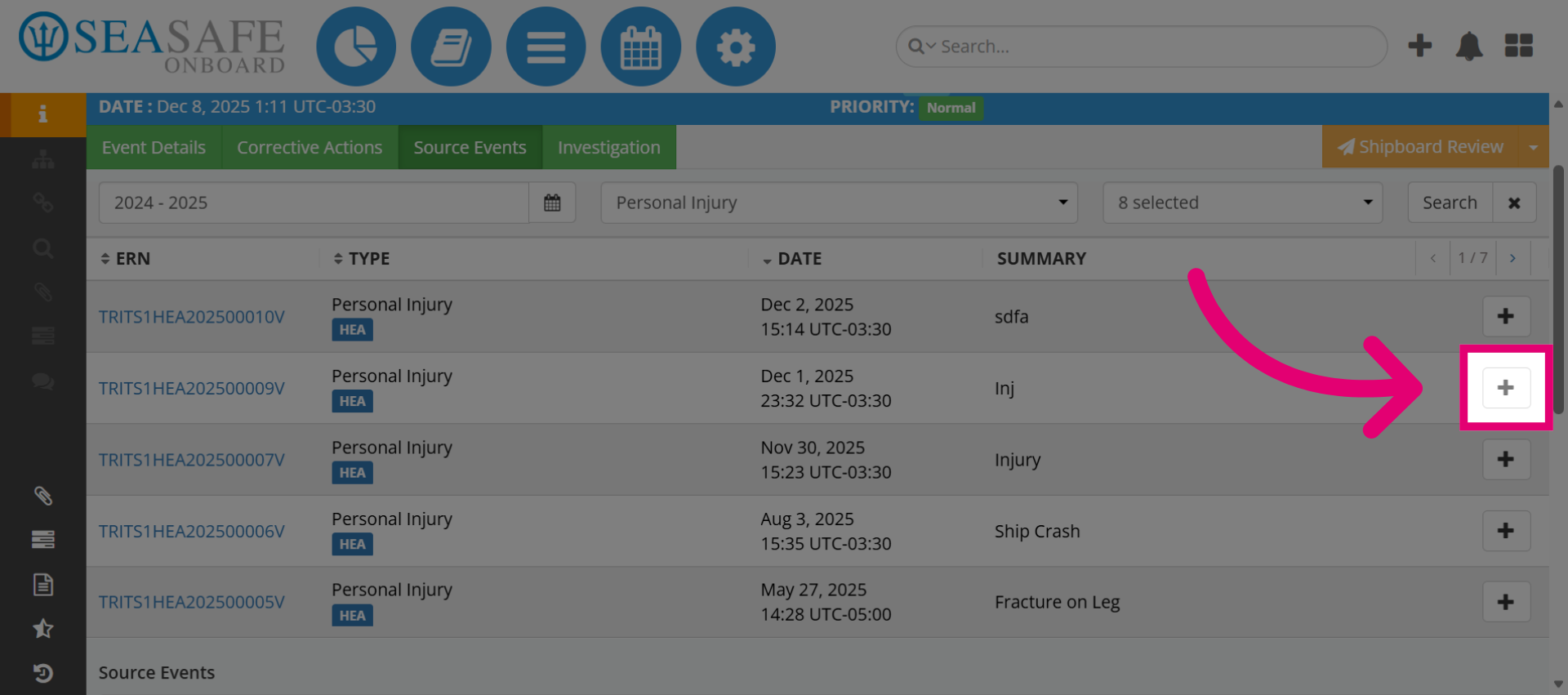Viewport: 1568px width, 695px height.
Task: Switch to Corrective Actions tab
Action: (x=310, y=147)
